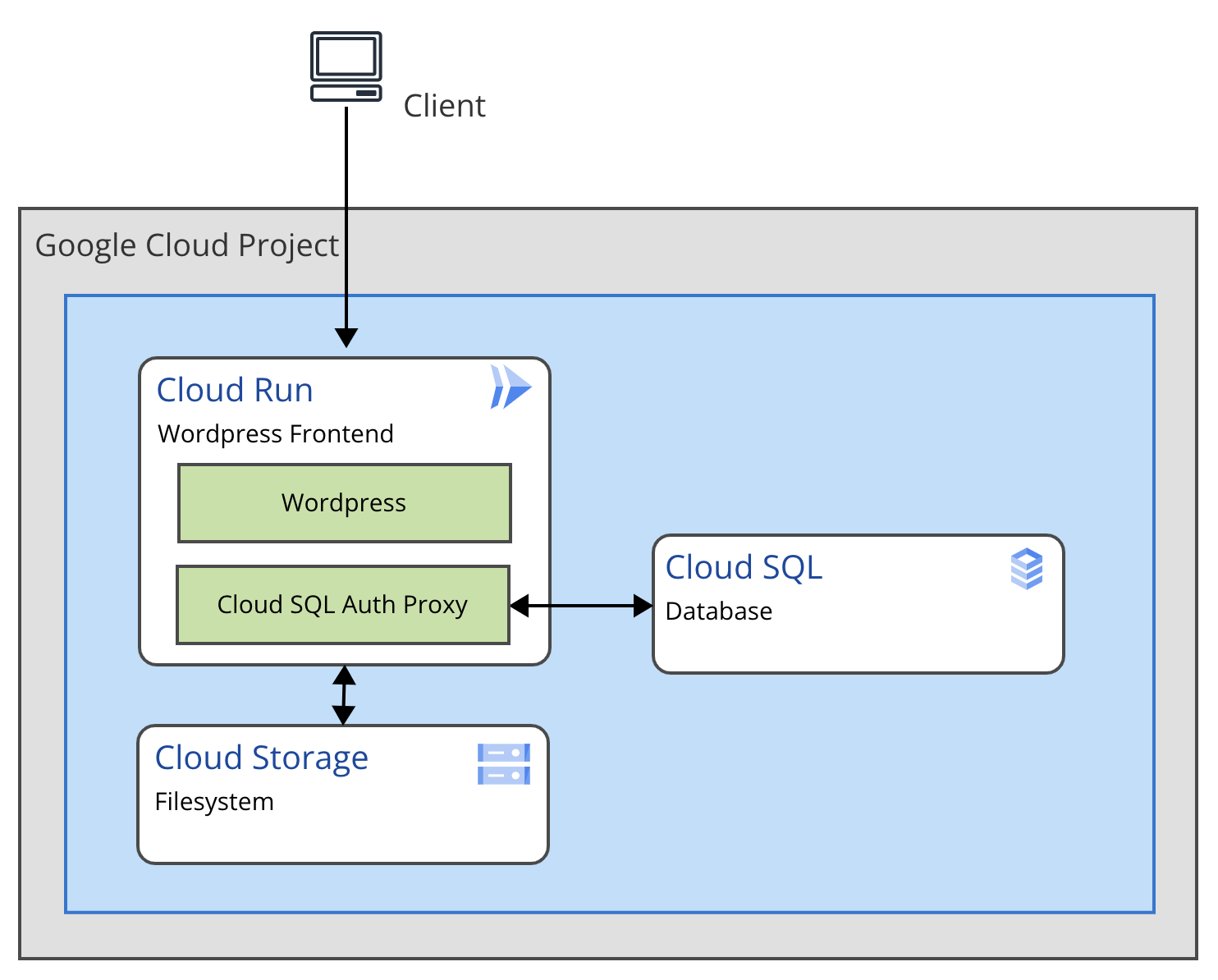Click the Cloud SQL title
1218x980 pixels.
pyautogui.click(x=744, y=567)
